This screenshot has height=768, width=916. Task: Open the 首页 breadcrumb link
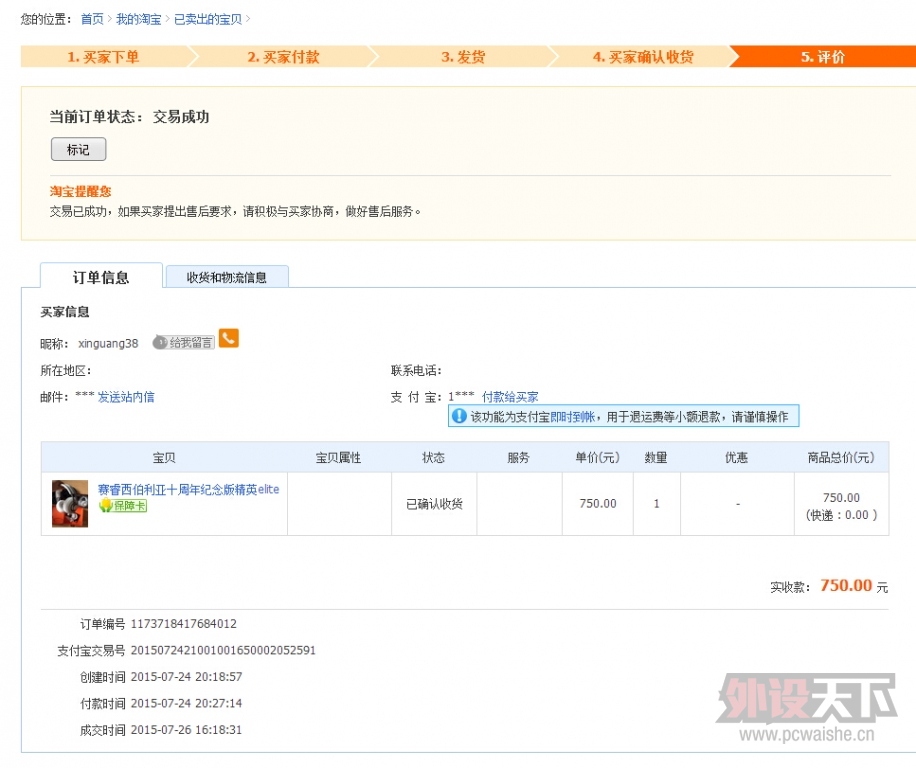tap(92, 19)
